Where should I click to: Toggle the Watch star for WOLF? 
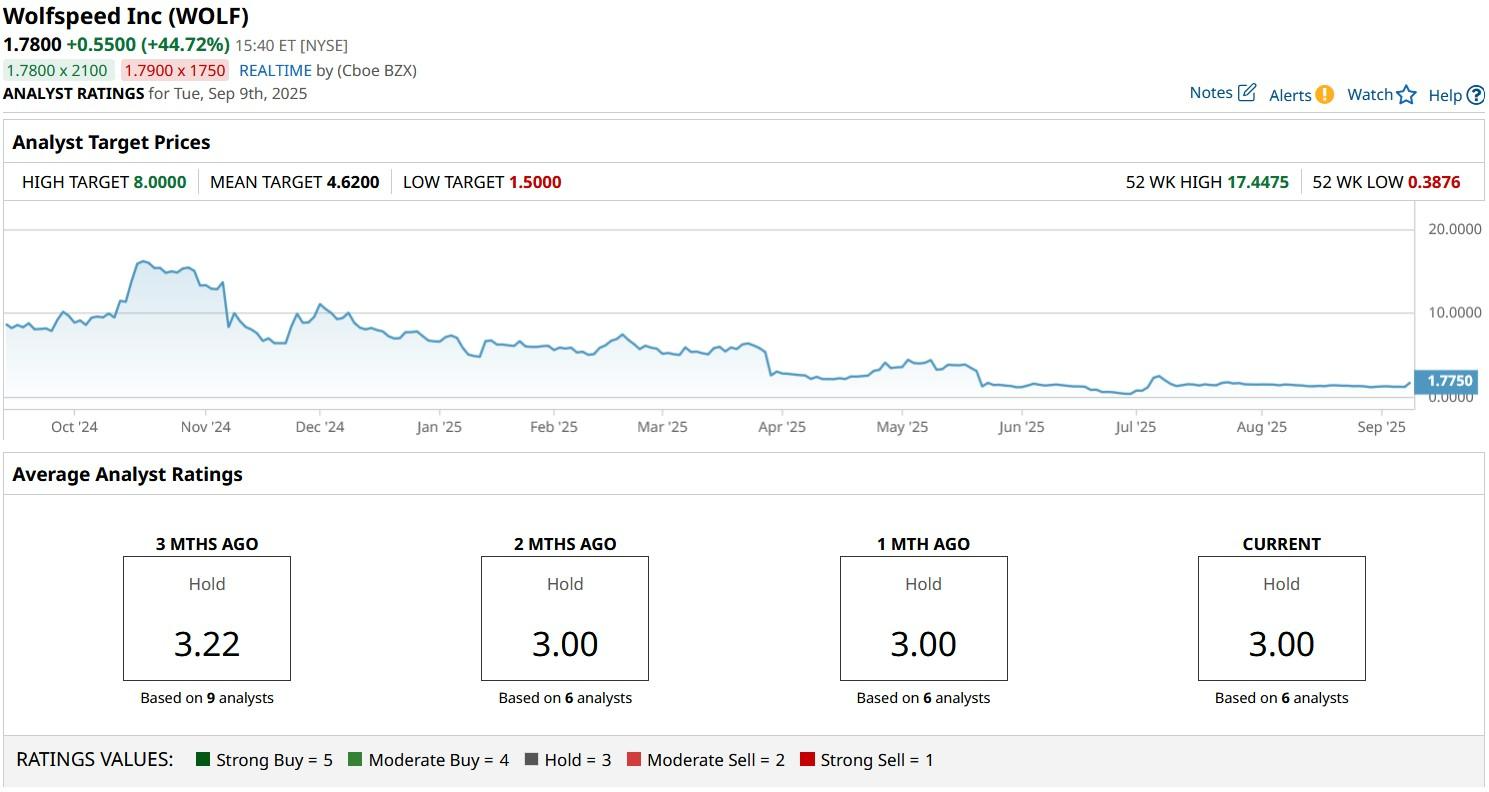click(x=1409, y=92)
